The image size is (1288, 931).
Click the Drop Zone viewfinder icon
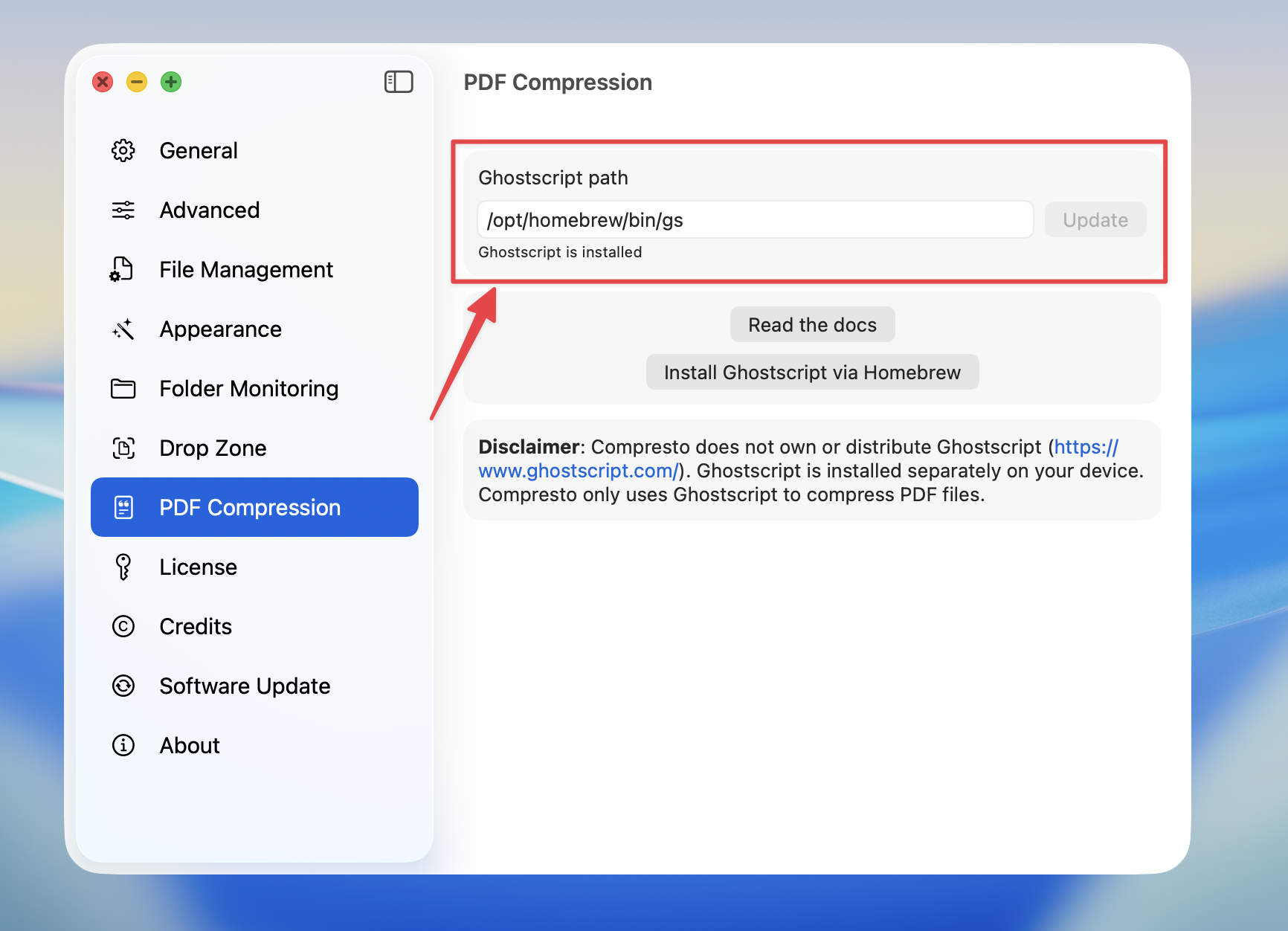(123, 448)
